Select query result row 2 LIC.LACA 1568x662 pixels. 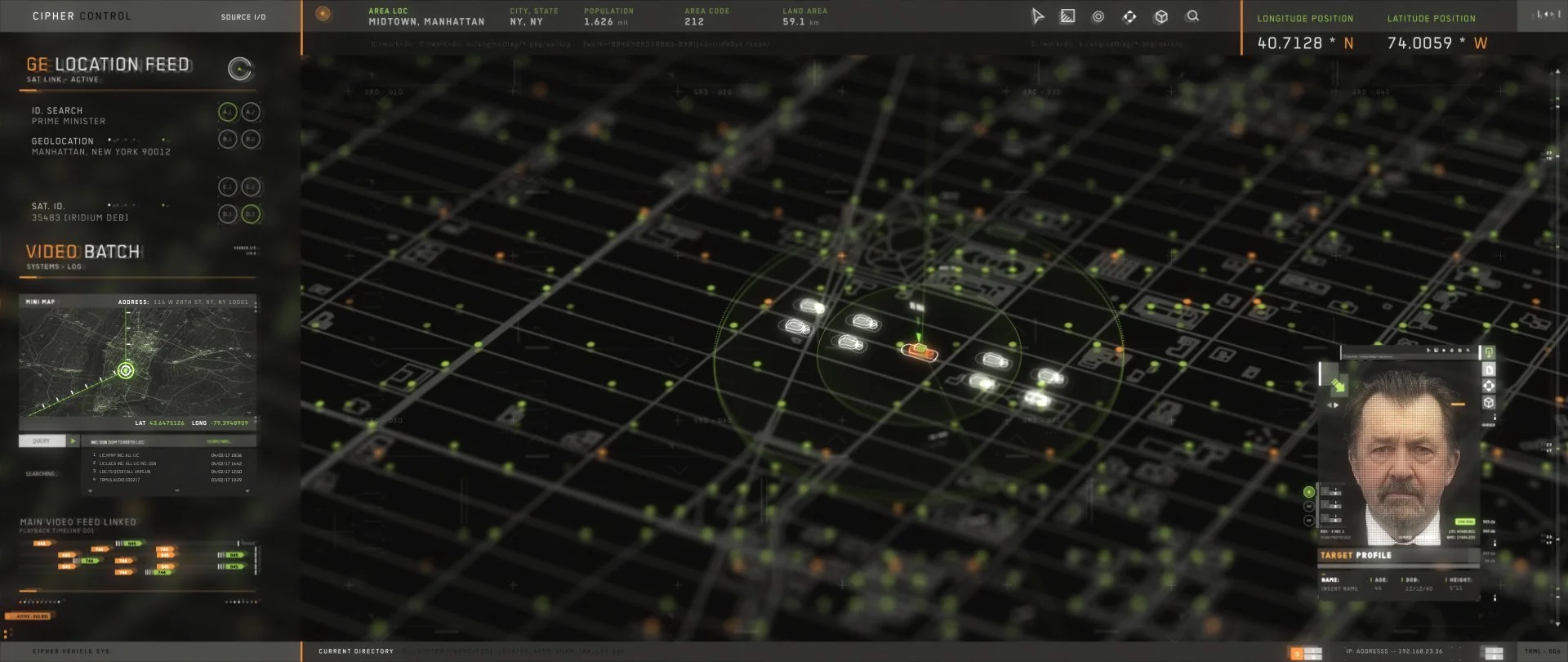167,463
